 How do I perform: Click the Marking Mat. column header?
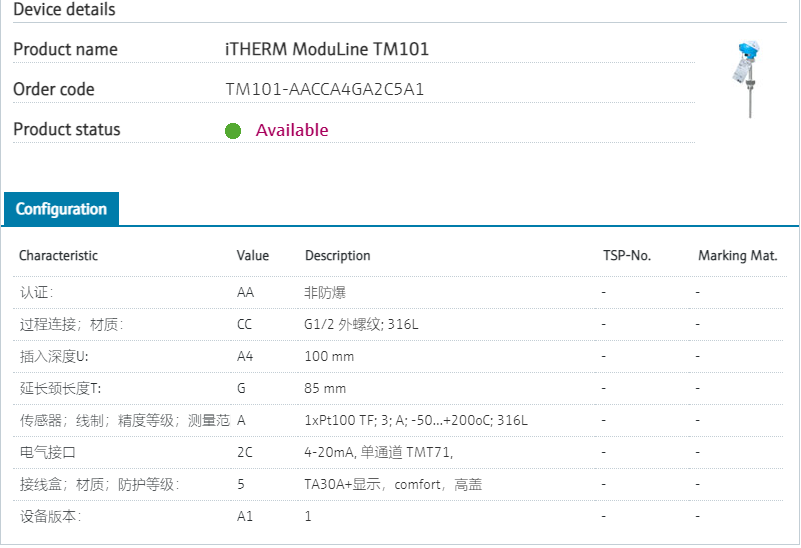[x=737, y=255]
